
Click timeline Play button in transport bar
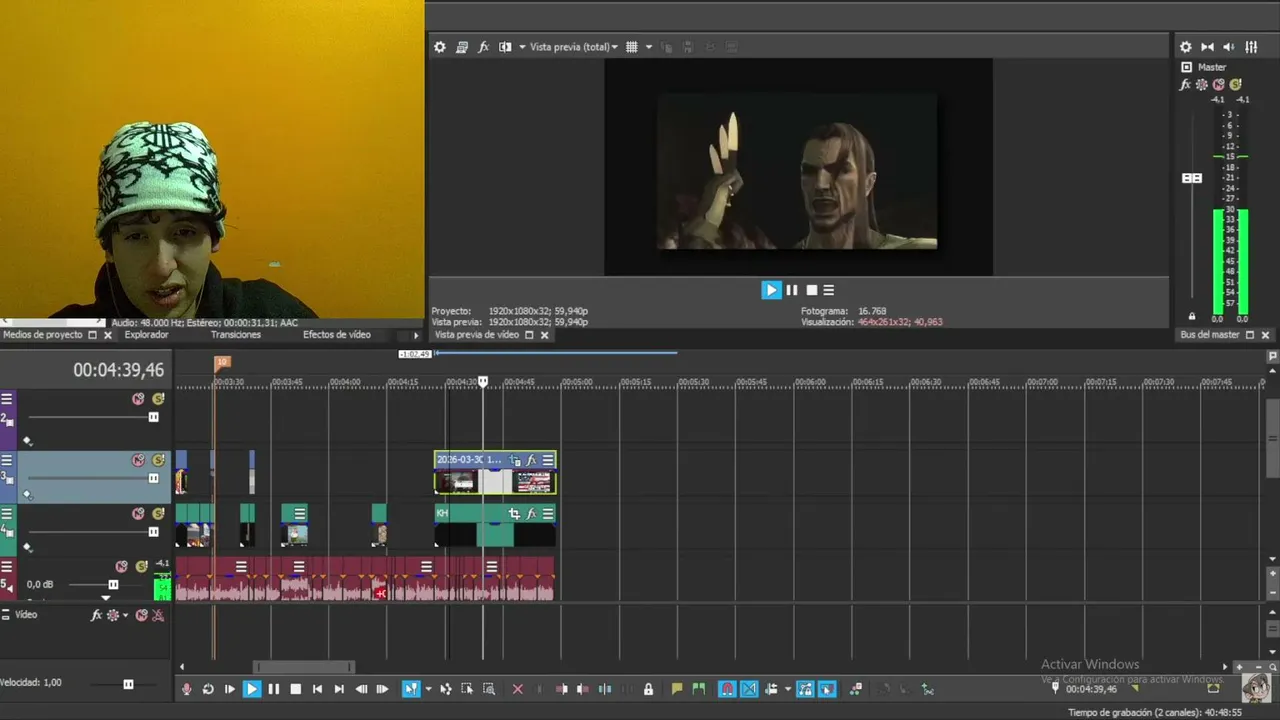[252, 689]
